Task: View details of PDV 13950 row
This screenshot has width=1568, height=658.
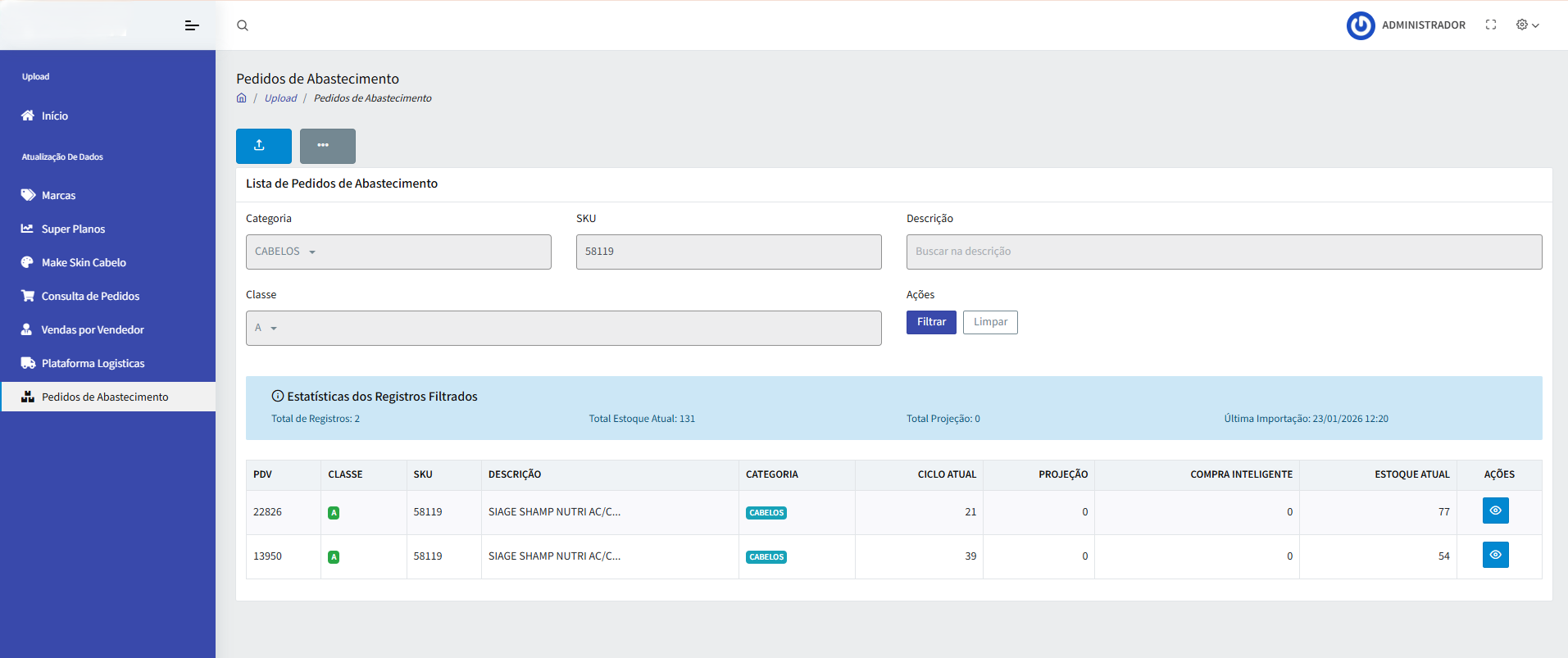Action: pos(1495,555)
